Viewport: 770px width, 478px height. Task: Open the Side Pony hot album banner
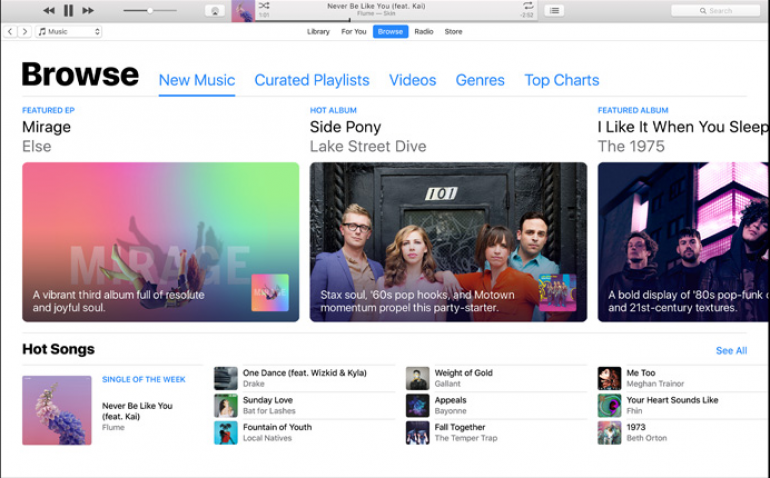coord(448,242)
